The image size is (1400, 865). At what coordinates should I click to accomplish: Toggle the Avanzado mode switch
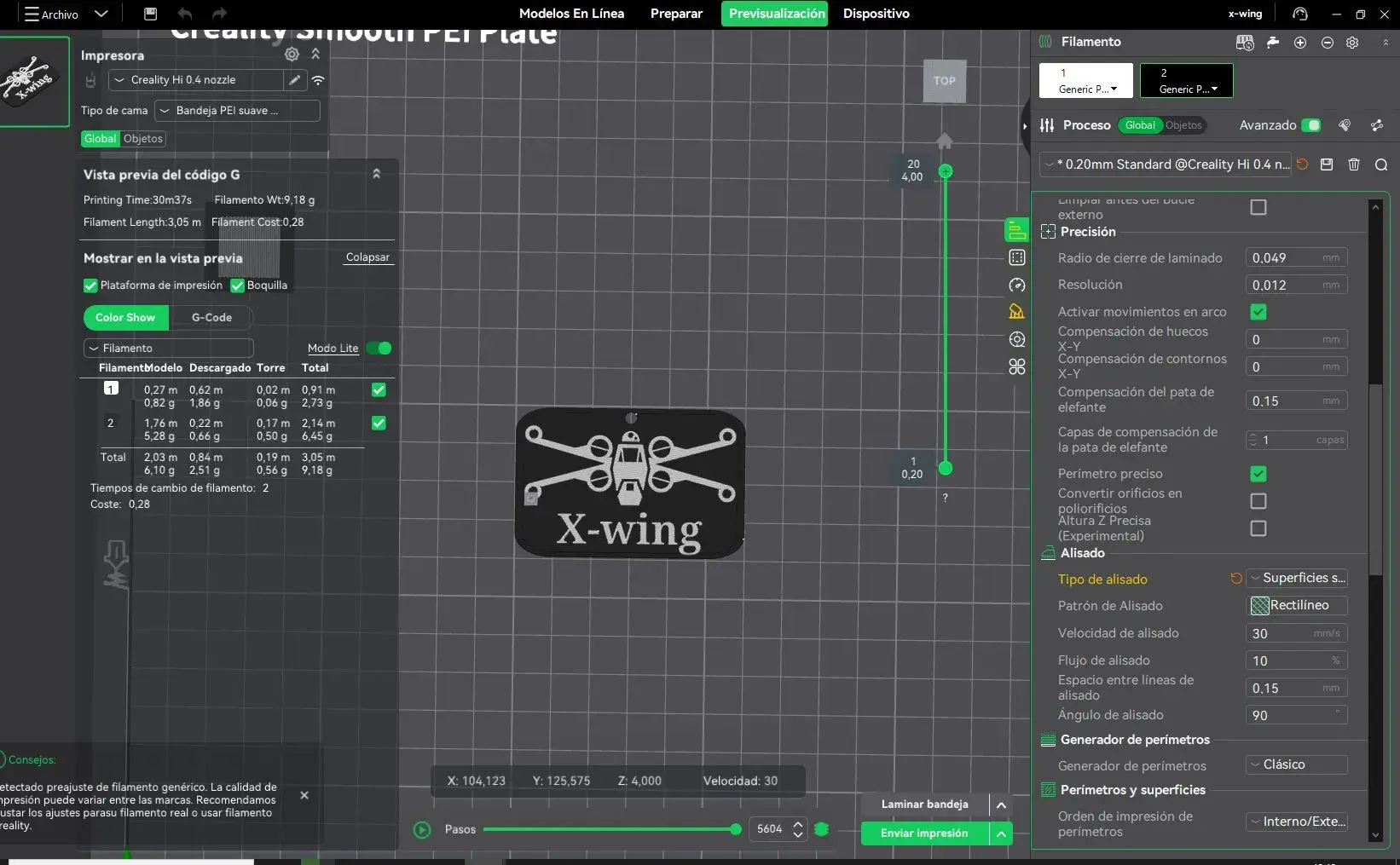pyautogui.click(x=1311, y=125)
